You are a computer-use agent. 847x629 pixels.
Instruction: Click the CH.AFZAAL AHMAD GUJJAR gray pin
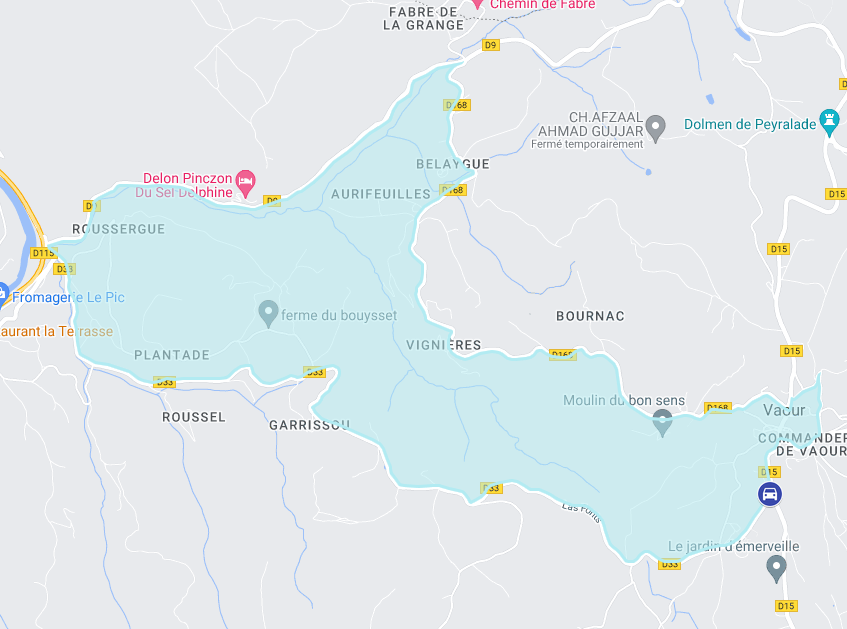click(x=656, y=128)
